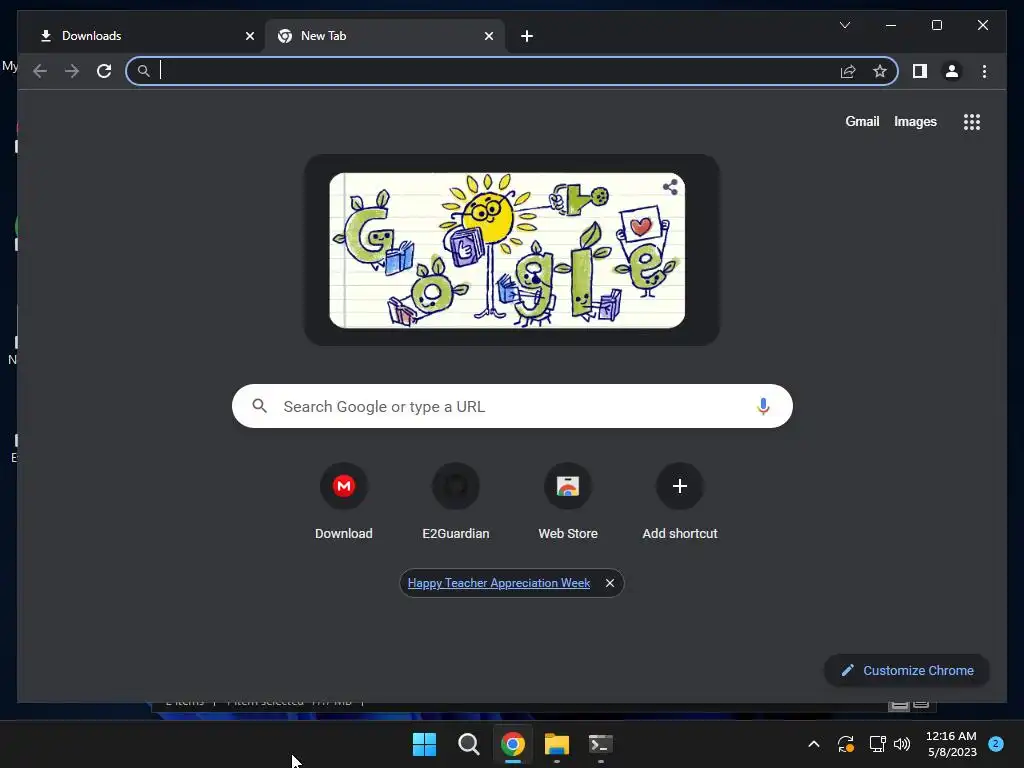This screenshot has width=1024, height=768.
Task: Reload the current page
Action: pyautogui.click(x=104, y=71)
